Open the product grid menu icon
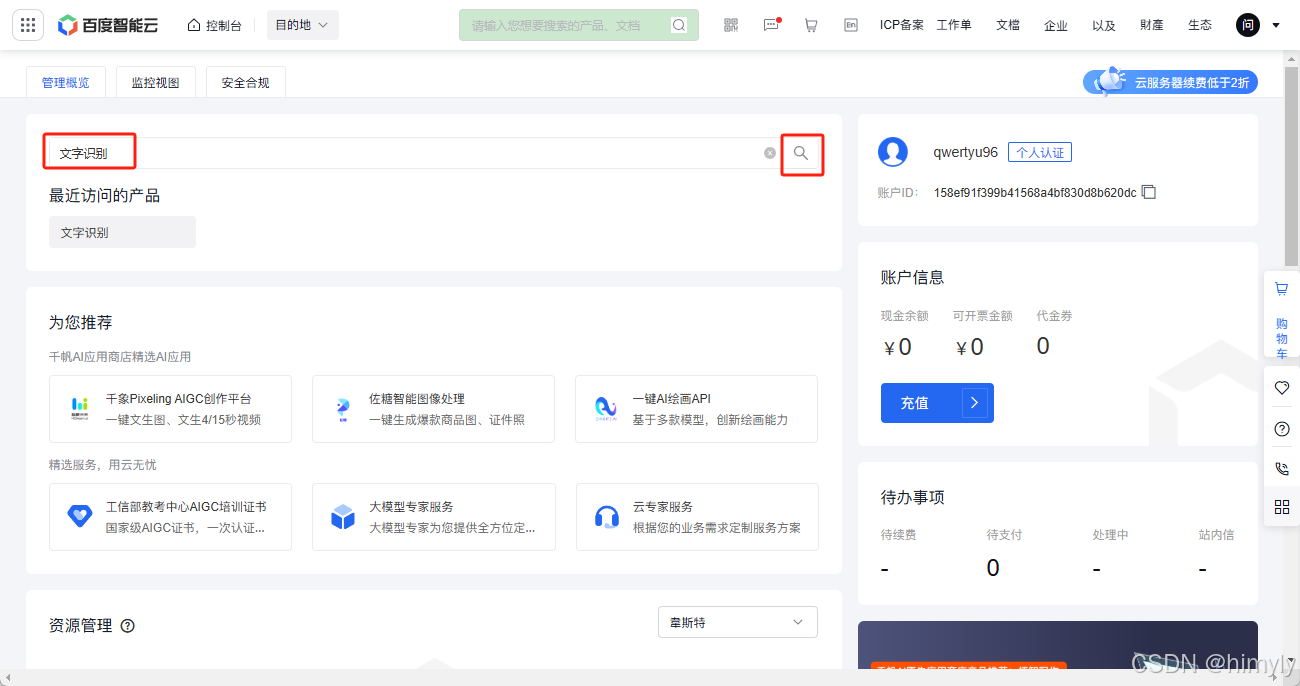 (x=27, y=25)
